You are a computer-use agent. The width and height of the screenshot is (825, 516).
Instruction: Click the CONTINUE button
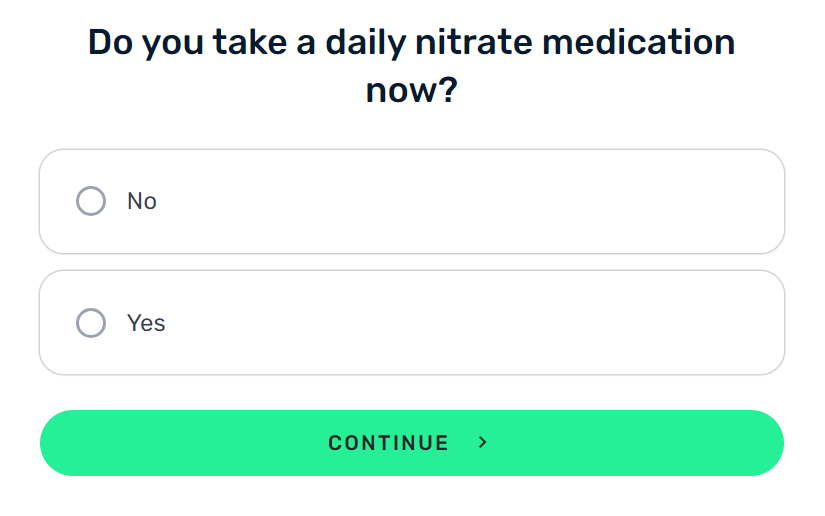coord(412,443)
